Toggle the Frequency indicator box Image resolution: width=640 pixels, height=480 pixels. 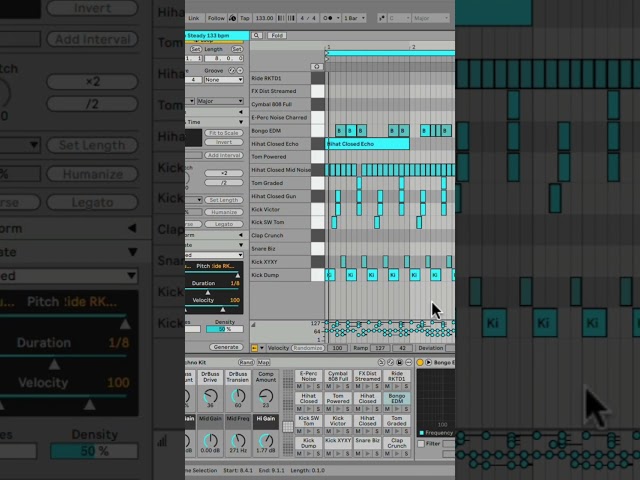422,433
